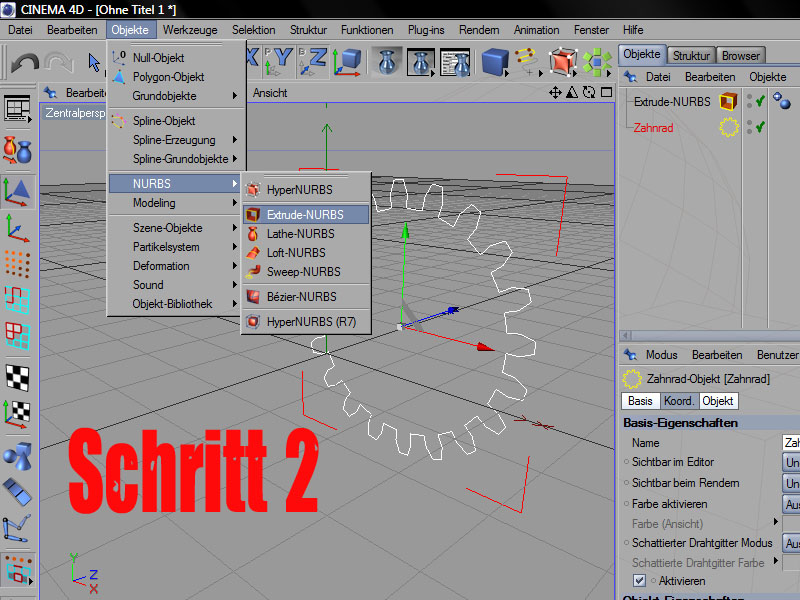Screen dimensions: 800x600
Task: Expand the Grundobjekte submenu
Action: pos(176,96)
